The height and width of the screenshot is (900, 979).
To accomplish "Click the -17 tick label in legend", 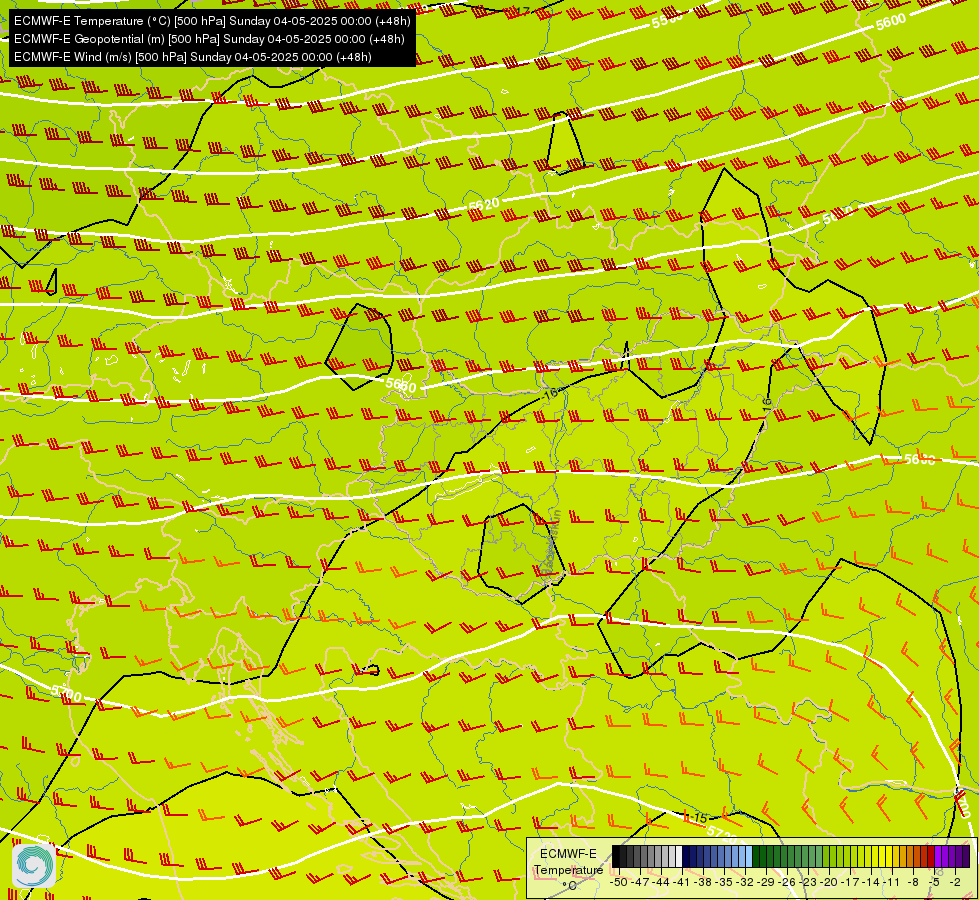I will [x=850, y=882].
